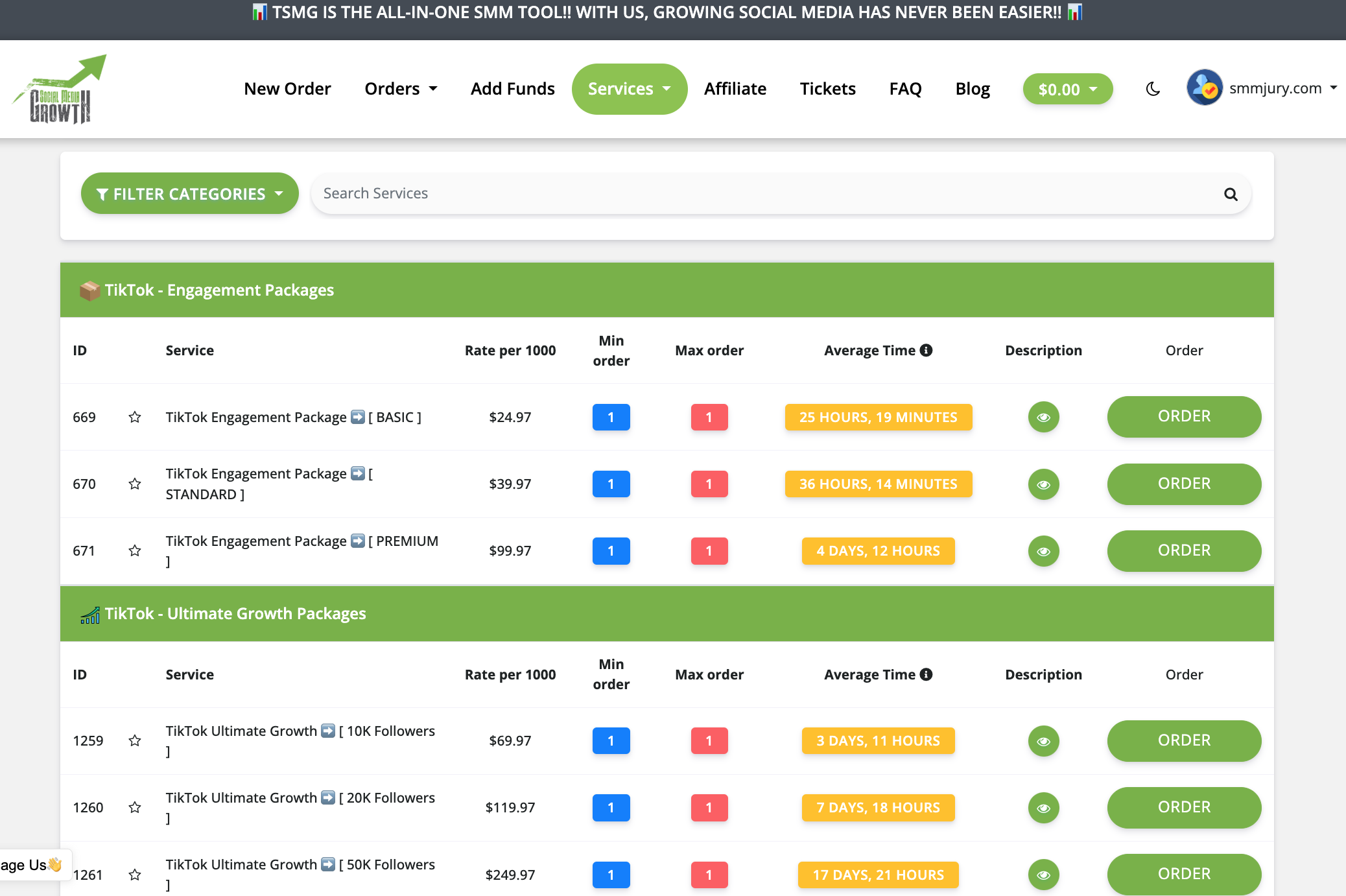This screenshot has width=1346, height=896.
Task: Open the FAQ page
Action: (x=905, y=89)
